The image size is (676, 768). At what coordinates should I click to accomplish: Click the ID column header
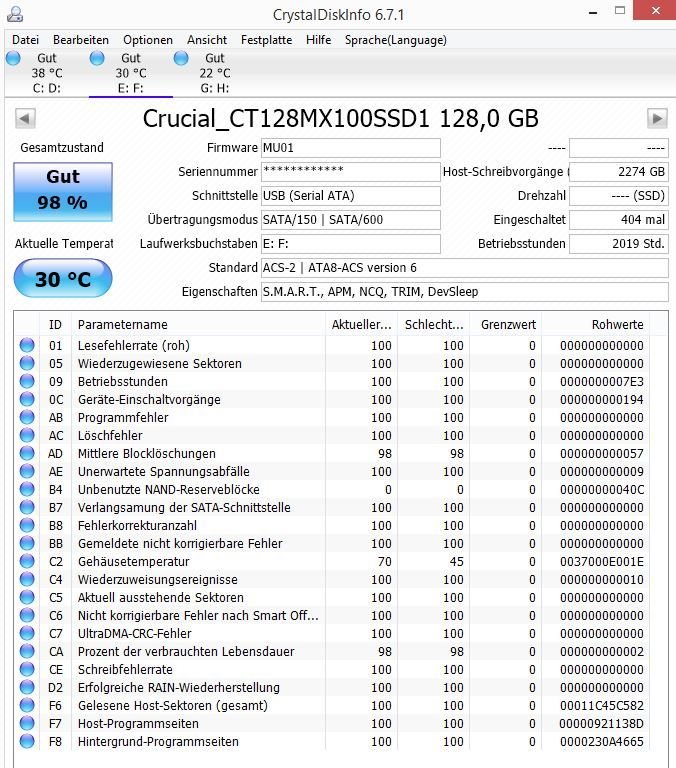[55, 325]
